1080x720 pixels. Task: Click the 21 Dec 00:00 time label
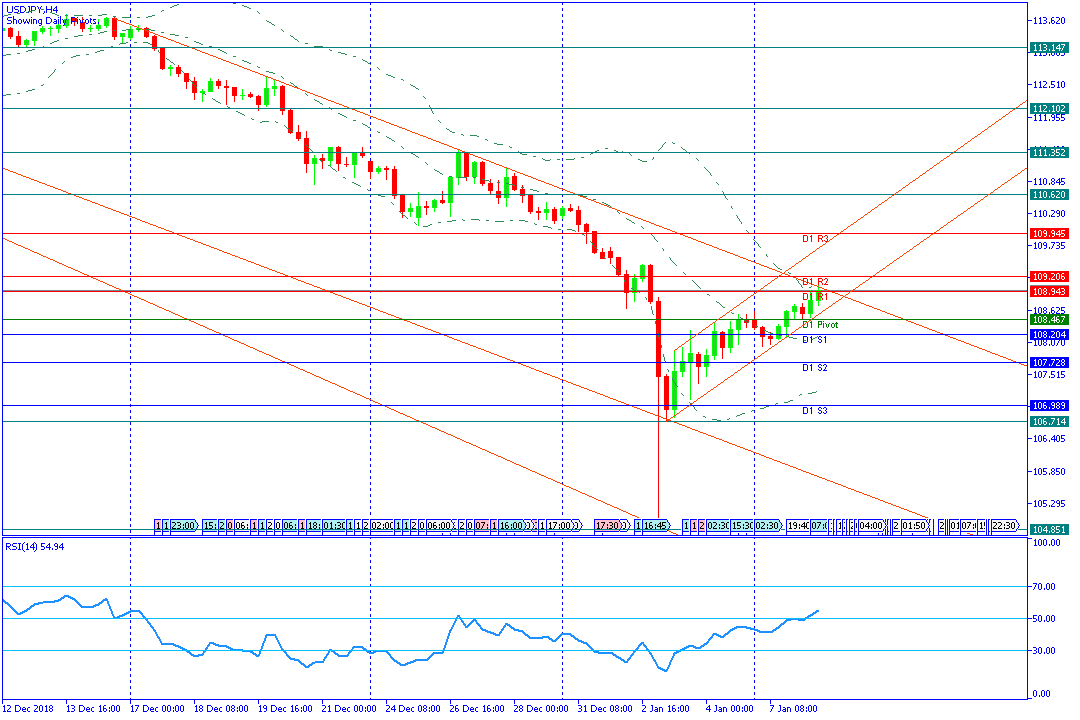click(349, 709)
